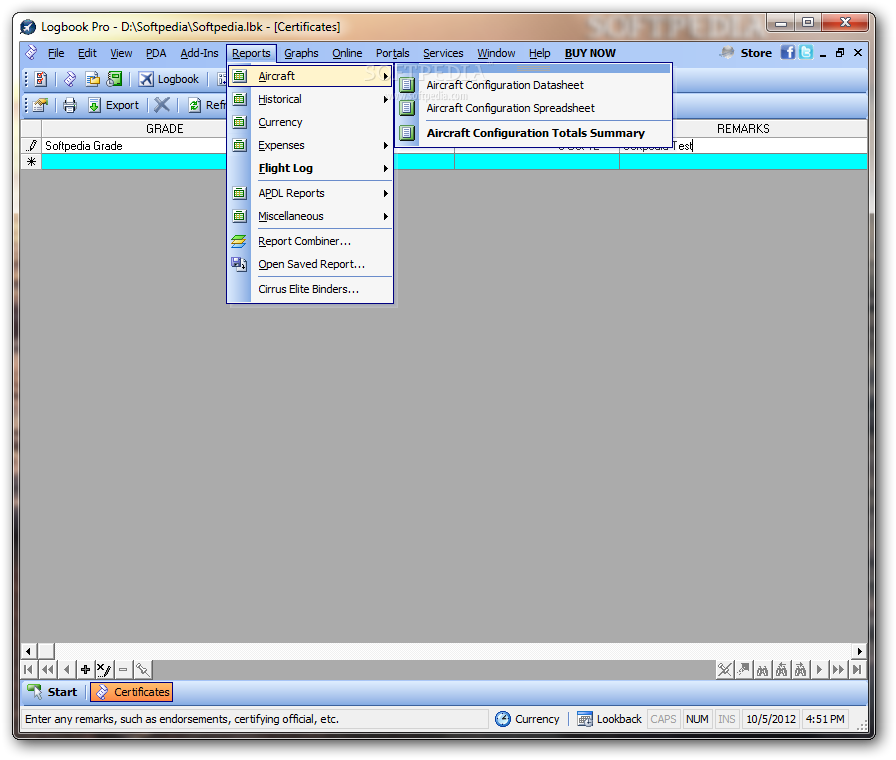Expand the Flight Log submenu

click(310, 168)
